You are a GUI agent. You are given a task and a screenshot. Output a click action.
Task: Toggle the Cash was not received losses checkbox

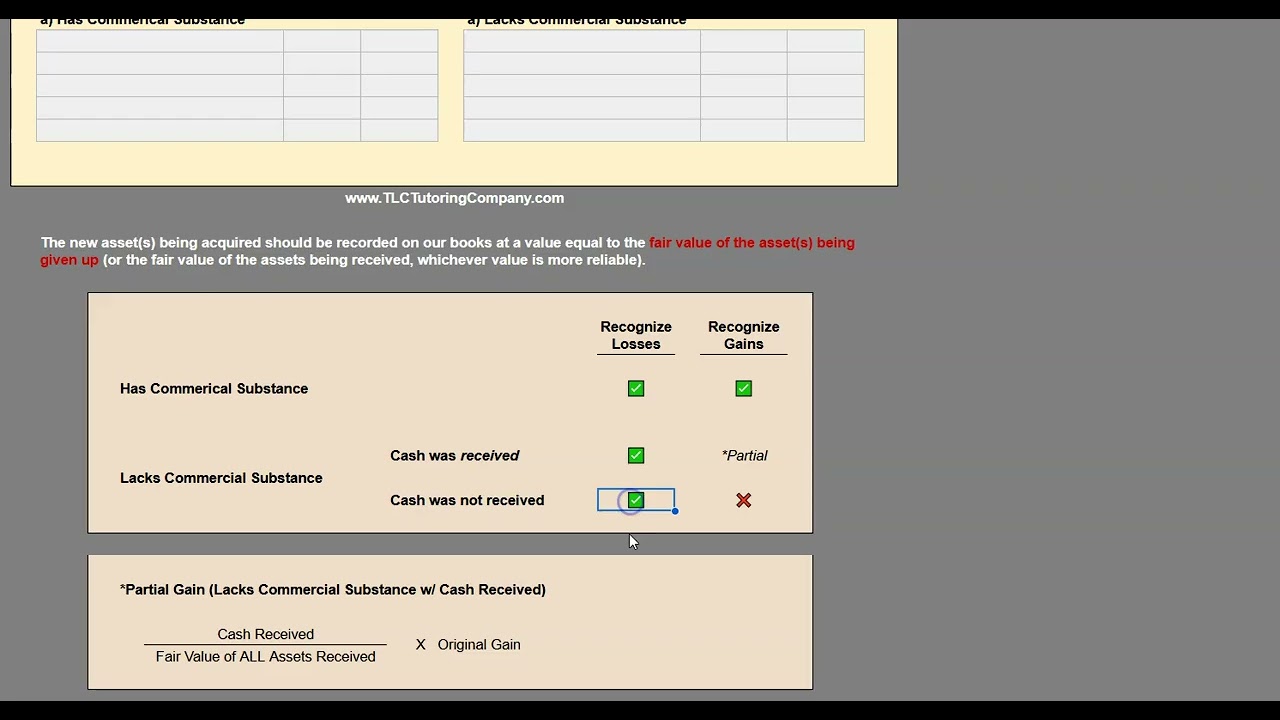coord(636,500)
